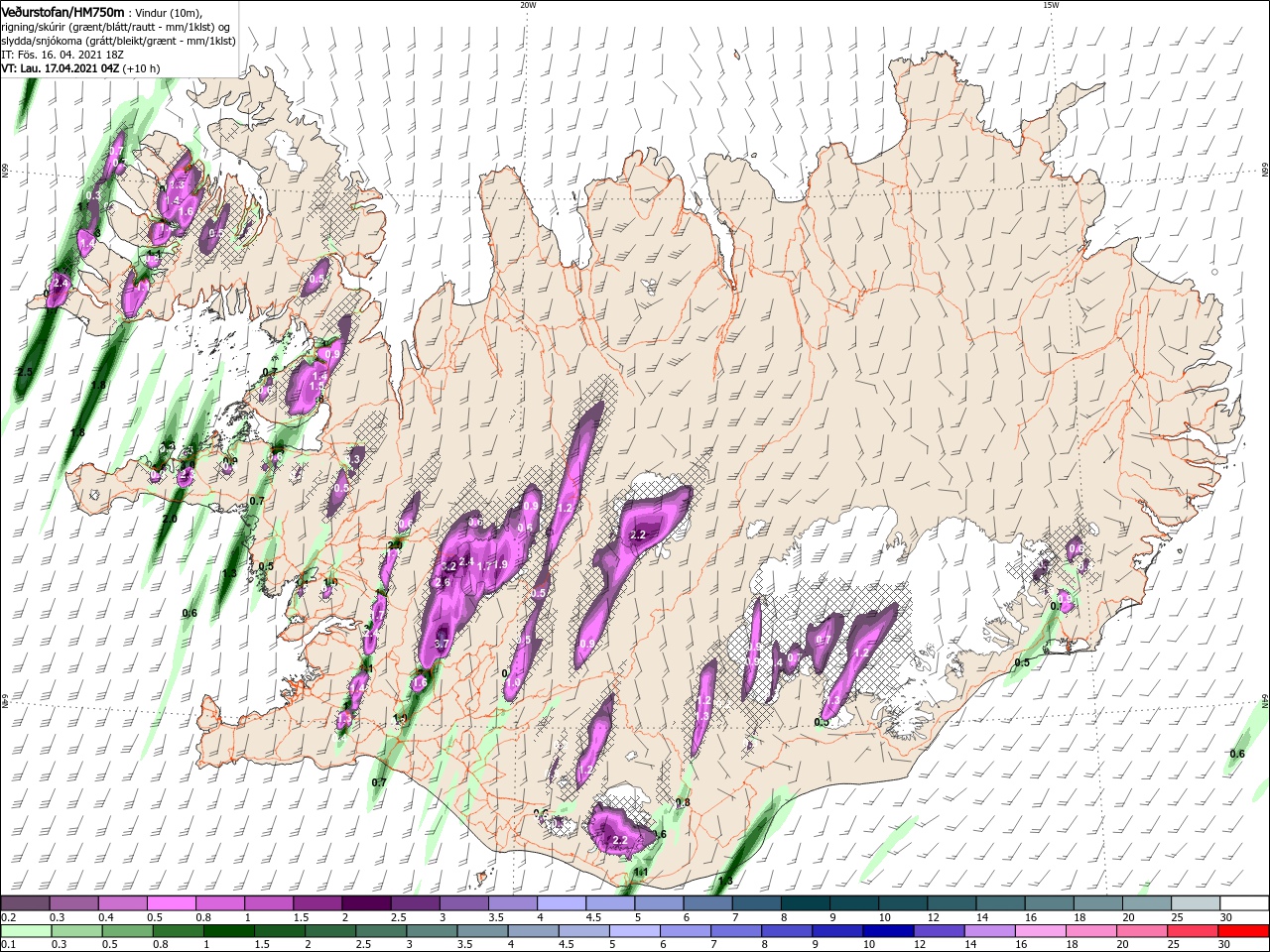Pick pale gray top swatch starting at 25
Viewport: 1270px width, 952px height.
pyautogui.click(x=1196, y=903)
